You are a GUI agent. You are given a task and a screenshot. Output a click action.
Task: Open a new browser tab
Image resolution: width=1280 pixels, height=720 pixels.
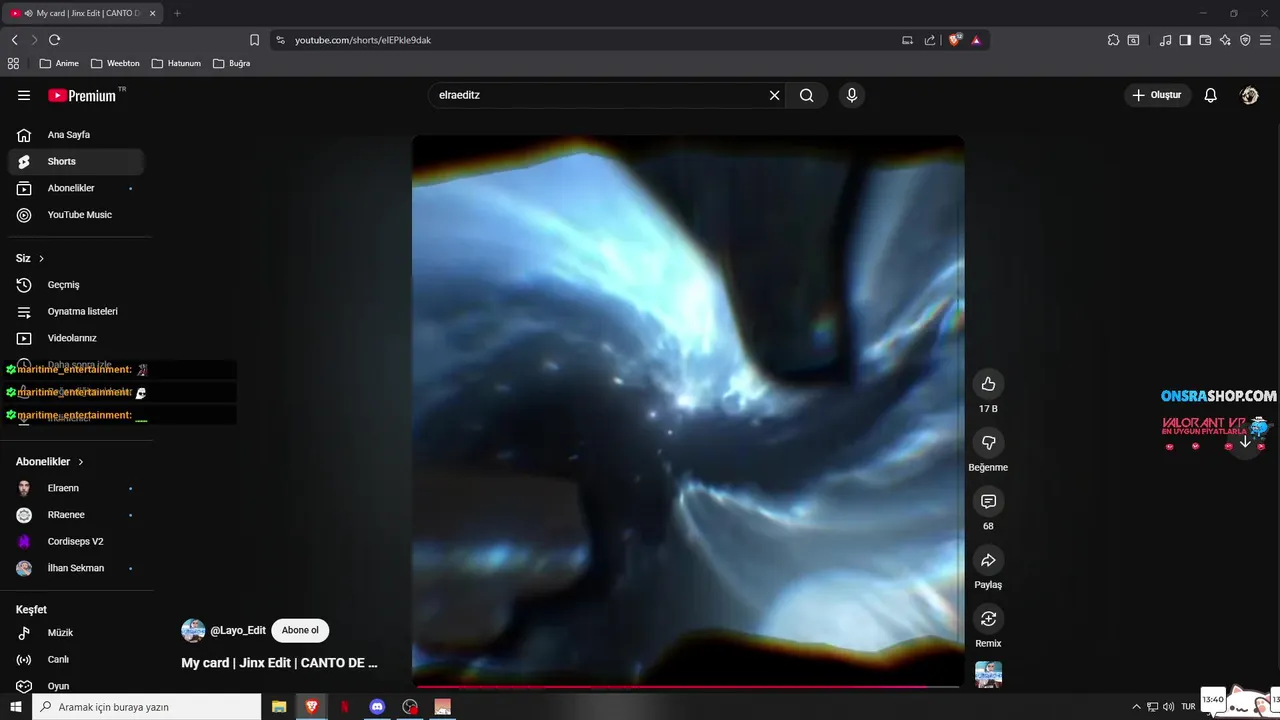click(177, 13)
